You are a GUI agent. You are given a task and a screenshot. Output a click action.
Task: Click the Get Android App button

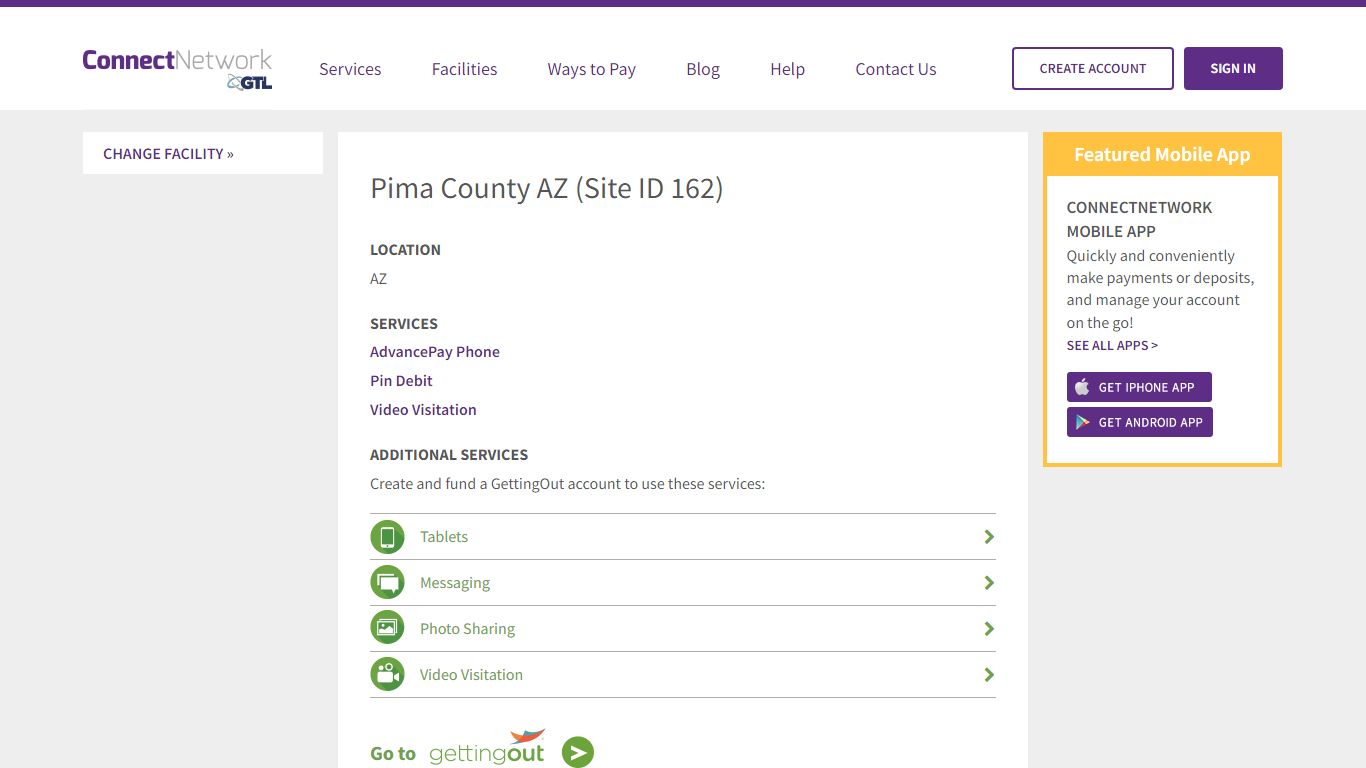1140,422
